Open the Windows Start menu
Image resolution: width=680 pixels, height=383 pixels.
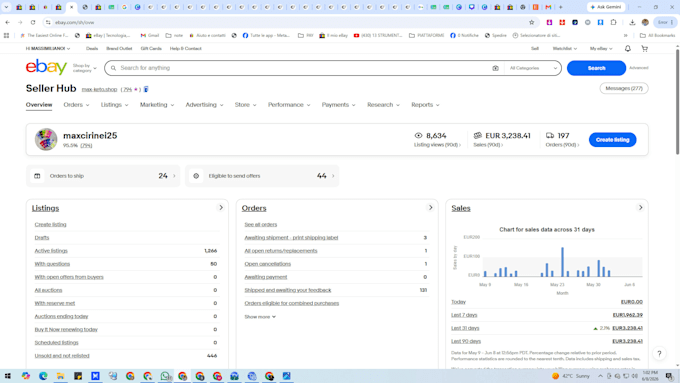coord(7,376)
